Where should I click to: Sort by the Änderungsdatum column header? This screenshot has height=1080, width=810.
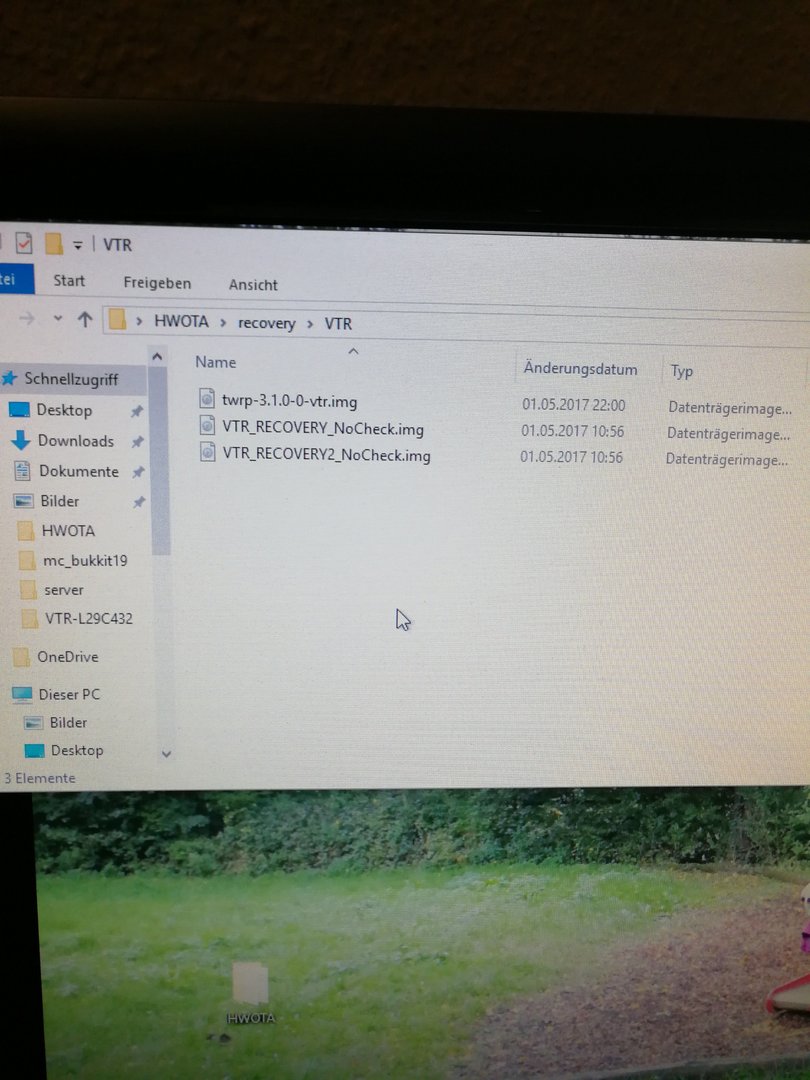[x=580, y=368]
